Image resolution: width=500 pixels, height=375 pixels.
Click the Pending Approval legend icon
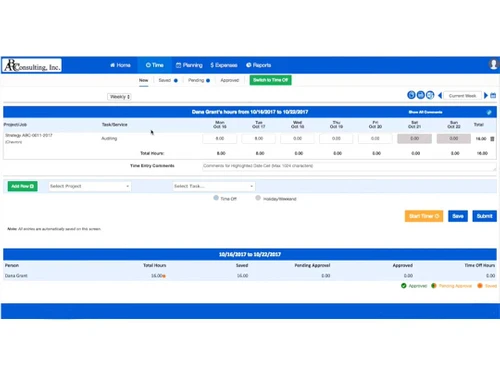(434, 286)
